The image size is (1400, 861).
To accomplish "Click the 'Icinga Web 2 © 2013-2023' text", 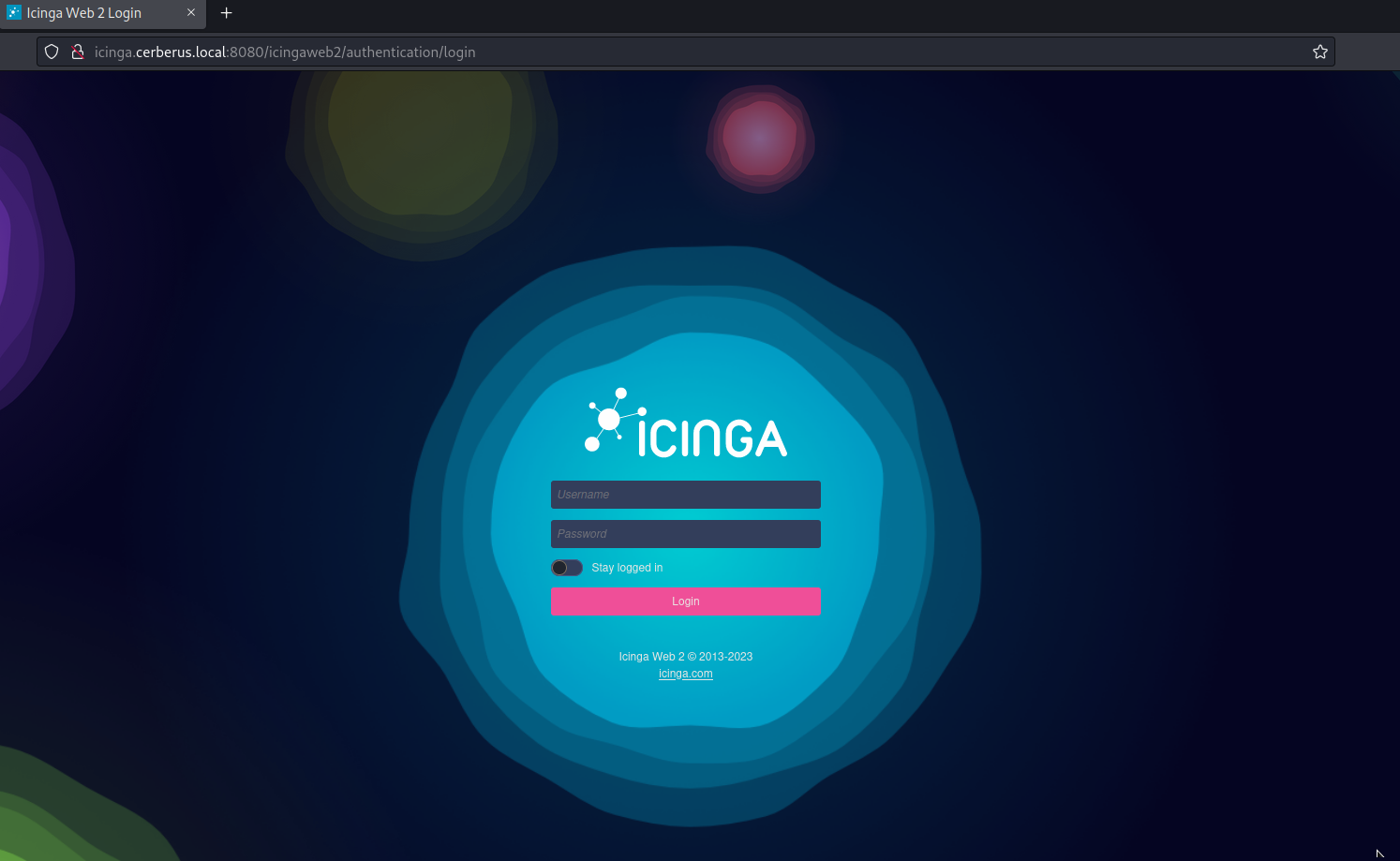I will [686, 657].
